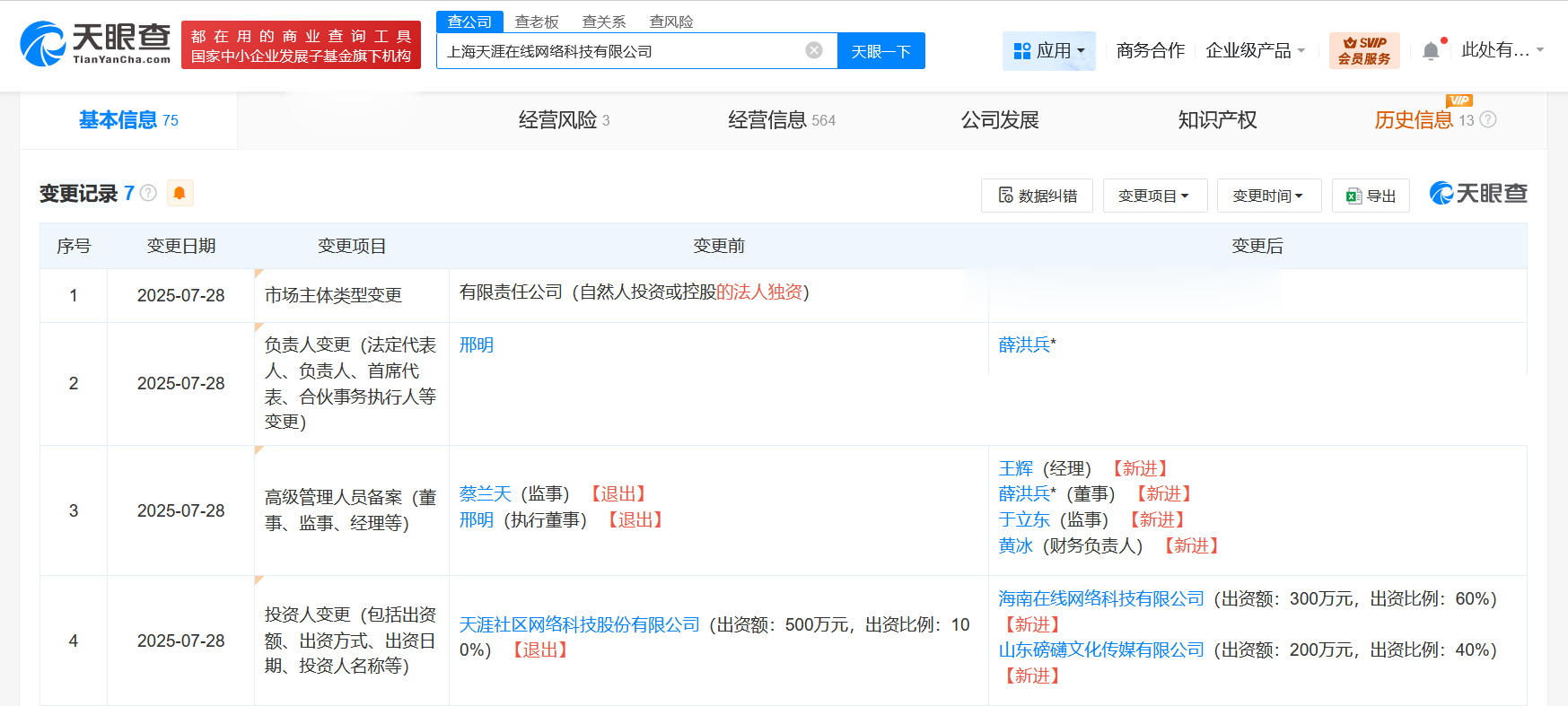Open the 黄冰 (财务负责人) link

pyautogui.click(x=1016, y=546)
